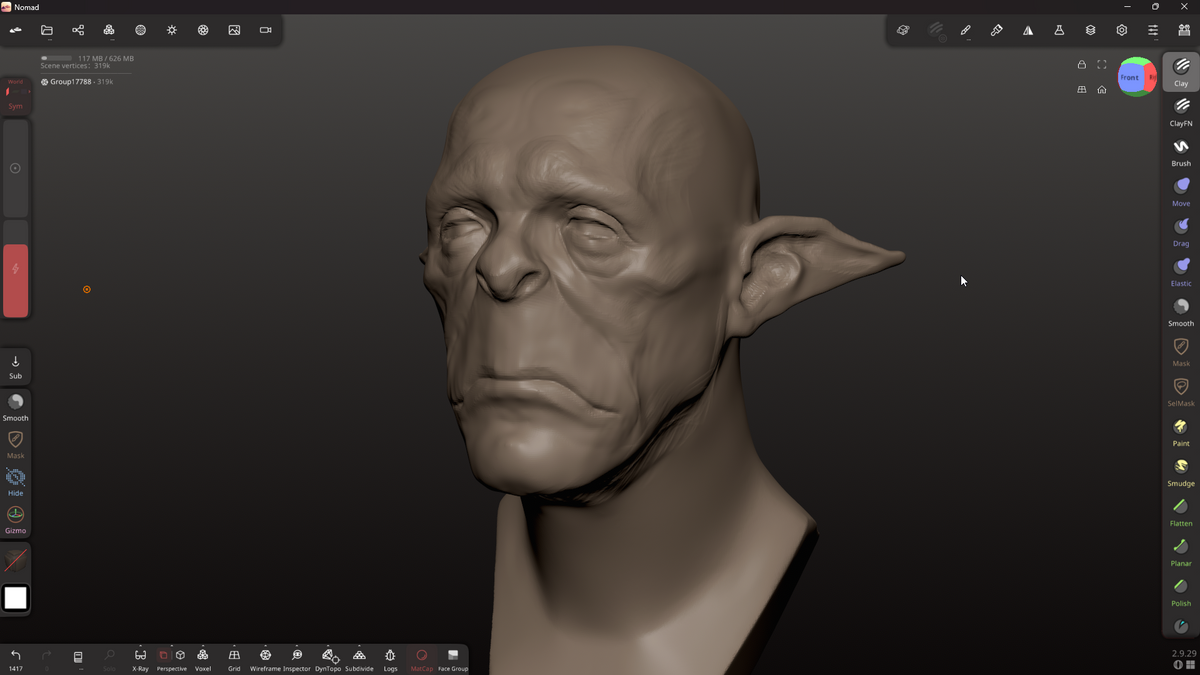Open the Files menu folder icon

[x=47, y=30]
